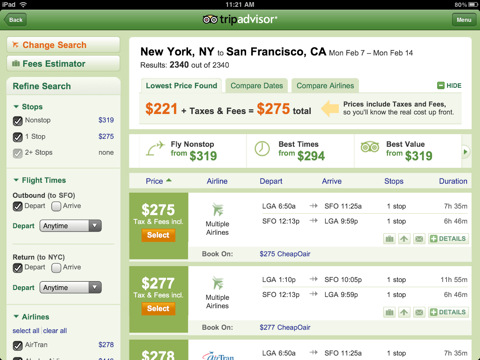Open the Outbound Depart Anytime dropdown
This screenshot has height=360, width=480.
click(70, 226)
